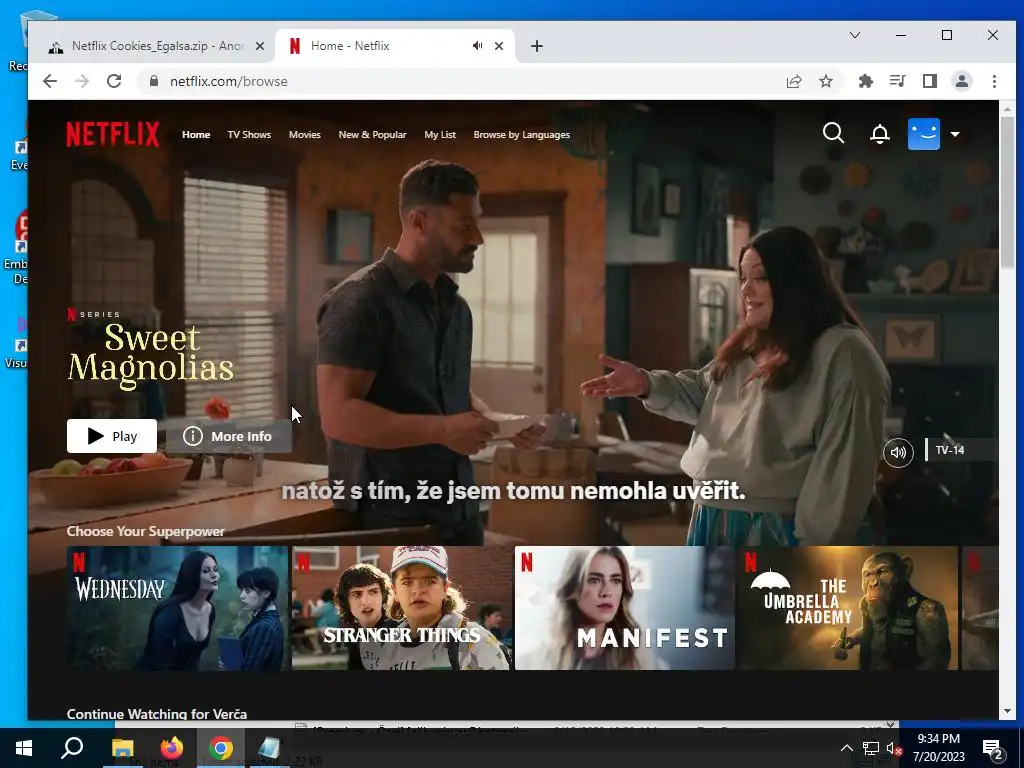Viewport: 1024px width, 768px height.
Task: Click the share this page icon
Action: pyautogui.click(x=794, y=81)
